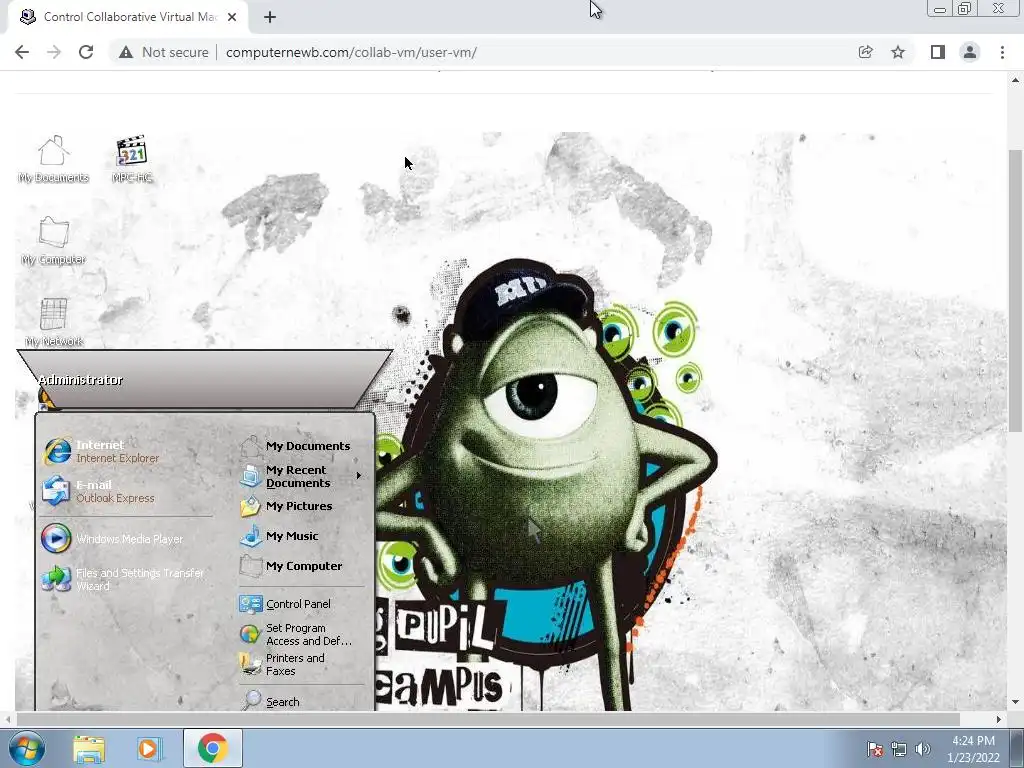Open My Documents in start menu
The width and height of the screenshot is (1024, 768).
[x=295, y=446]
